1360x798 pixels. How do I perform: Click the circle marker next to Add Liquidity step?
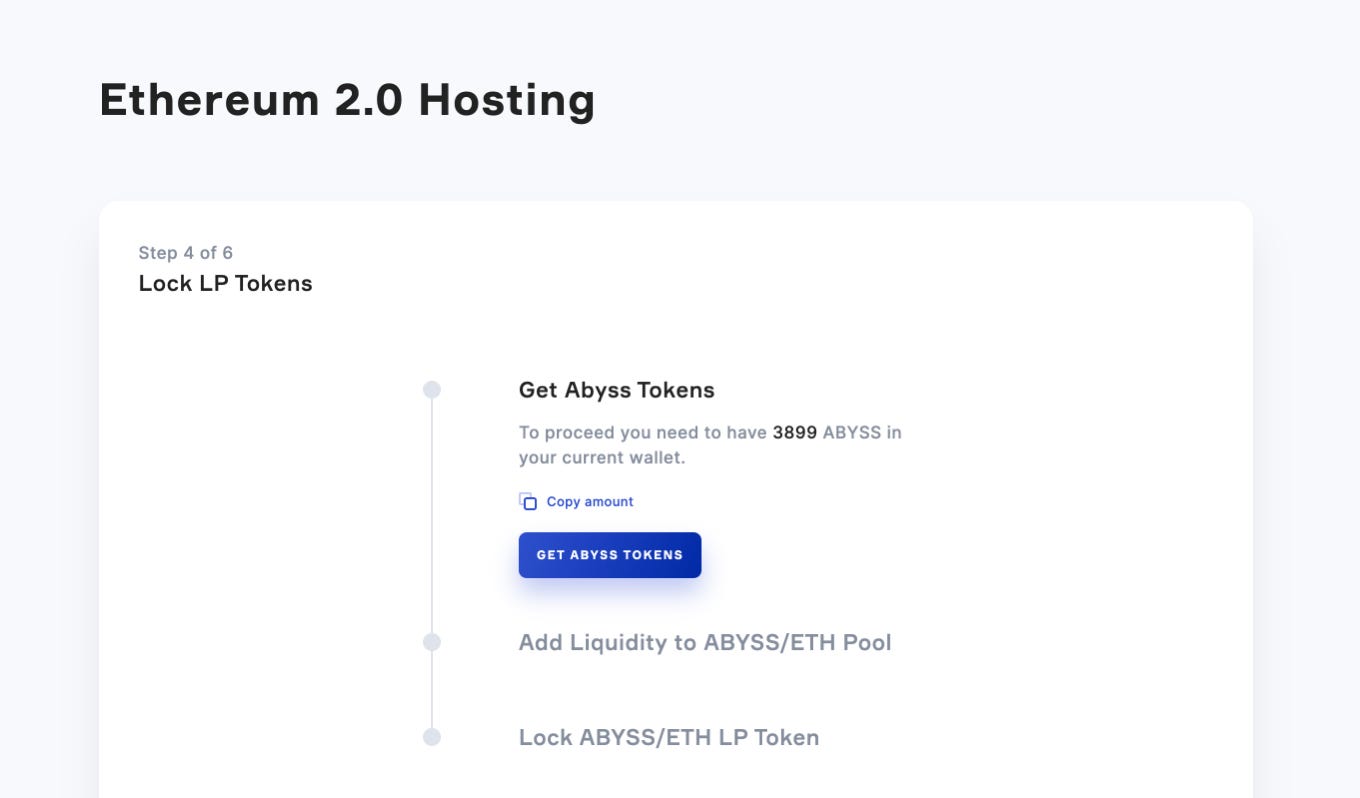coord(431,643)
